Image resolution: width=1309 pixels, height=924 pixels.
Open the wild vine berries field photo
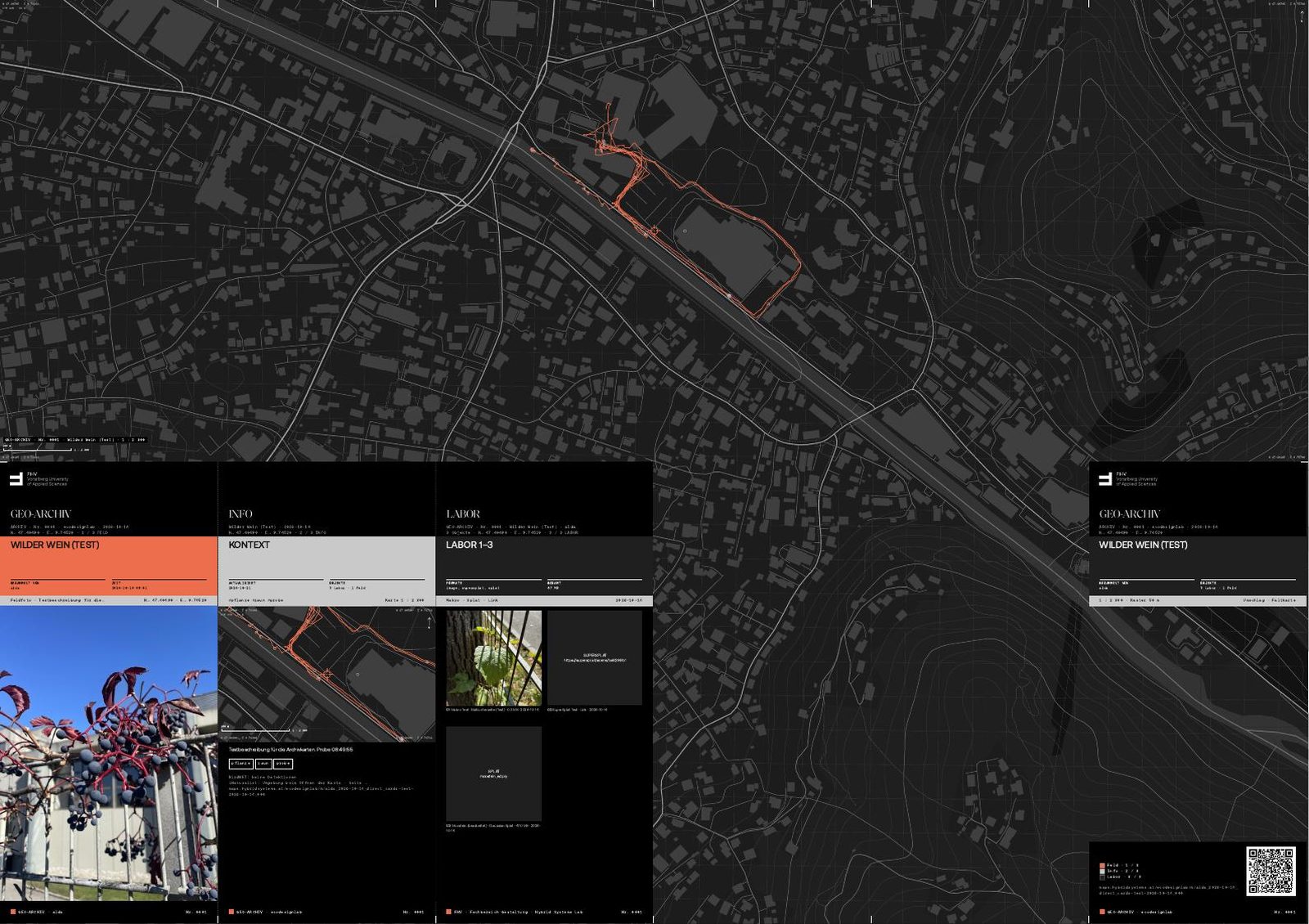pyautogui.click(x=109, y=753)
